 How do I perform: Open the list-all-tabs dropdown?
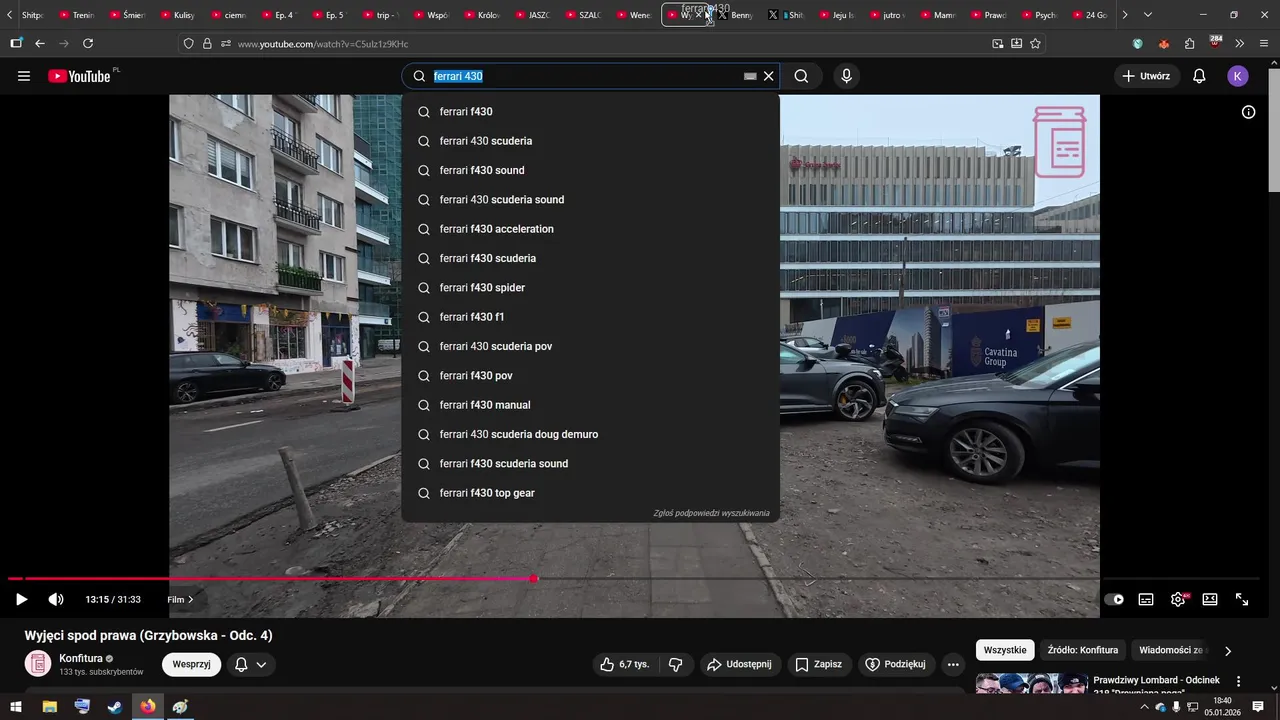[1147, 15]
